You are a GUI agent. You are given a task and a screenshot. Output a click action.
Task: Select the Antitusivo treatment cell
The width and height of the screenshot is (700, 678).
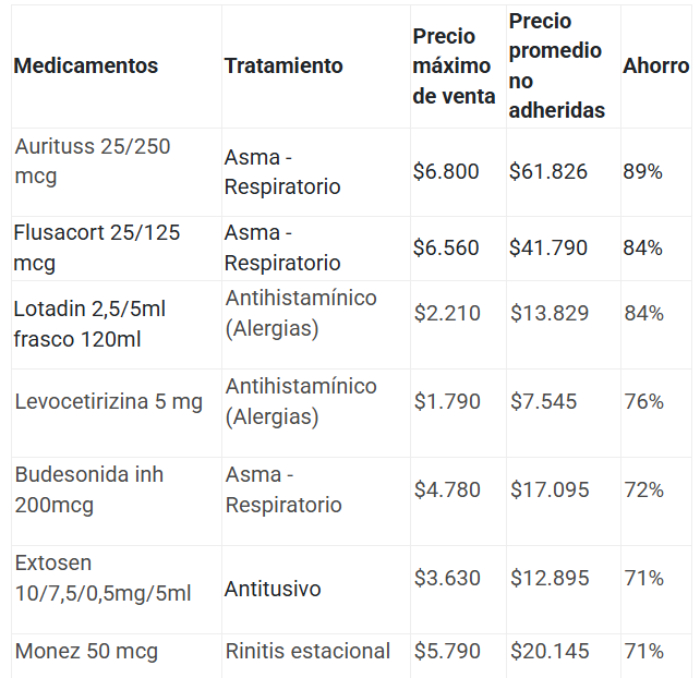272,589
